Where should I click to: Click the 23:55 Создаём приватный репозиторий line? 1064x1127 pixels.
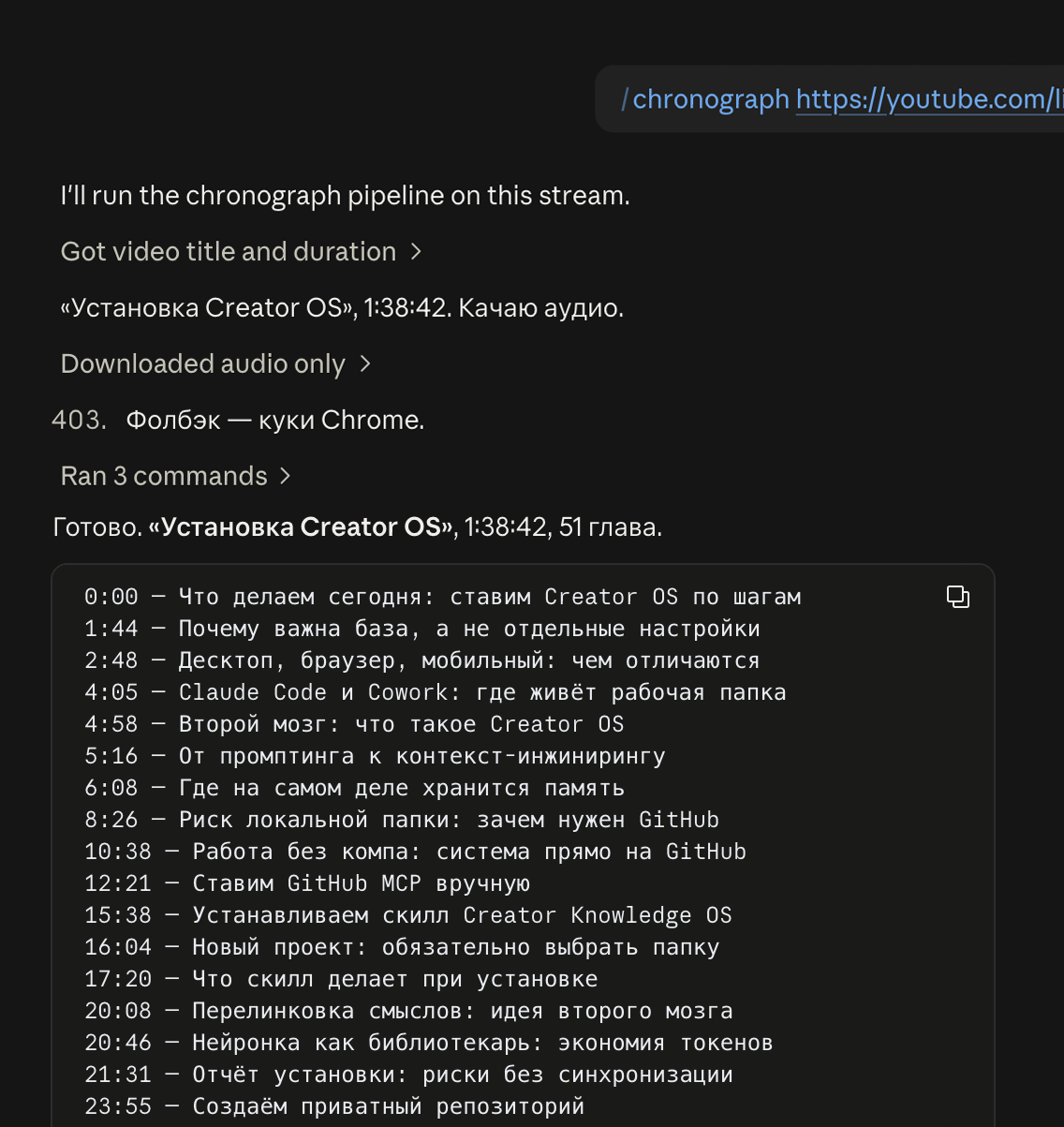coord(334,1106)
